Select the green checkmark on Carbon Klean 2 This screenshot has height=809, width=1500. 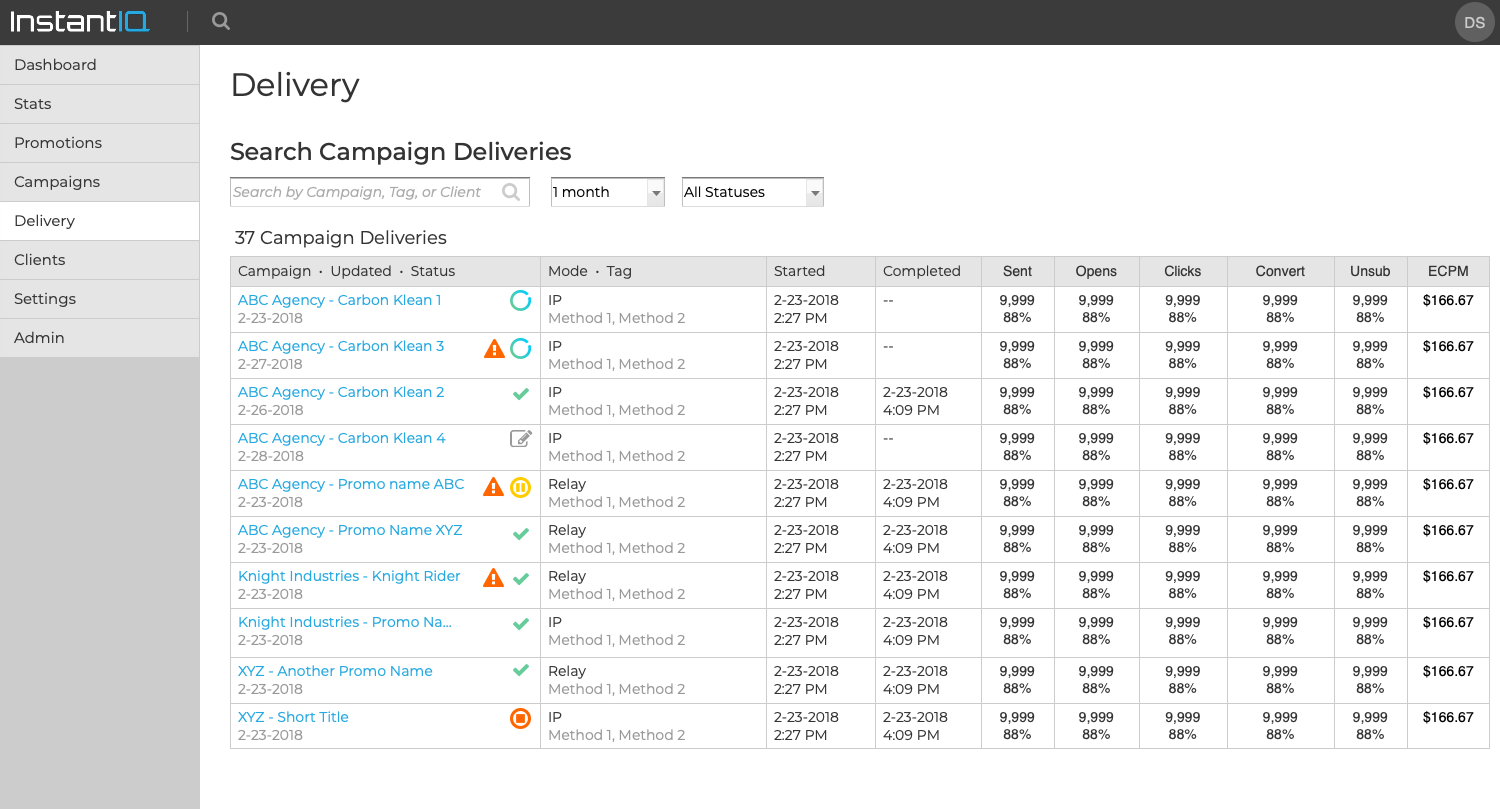click(x=520, y=394)
